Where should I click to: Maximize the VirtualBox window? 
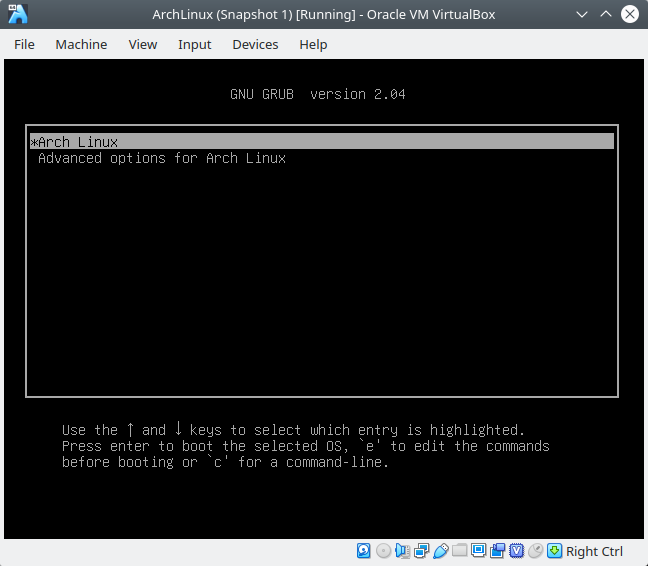click(x=606, y=14)
